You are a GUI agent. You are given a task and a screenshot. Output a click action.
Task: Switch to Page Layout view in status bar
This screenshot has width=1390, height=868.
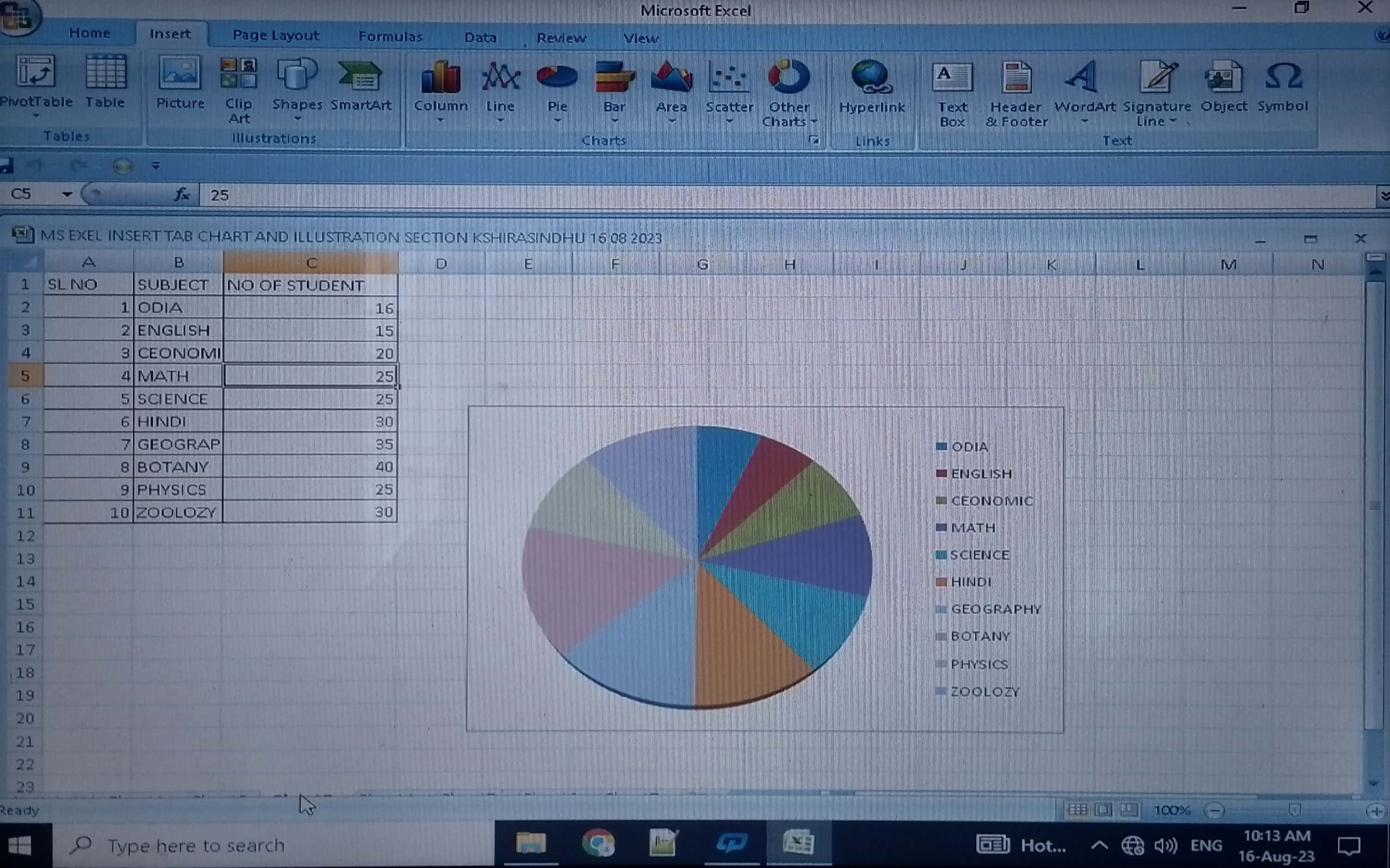click(x=1103, y=810)
